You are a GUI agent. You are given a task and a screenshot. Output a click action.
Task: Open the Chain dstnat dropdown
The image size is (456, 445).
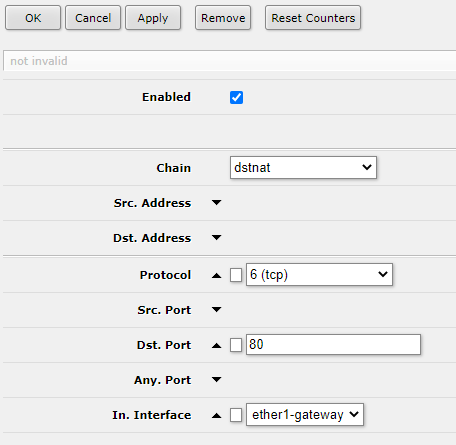click(303, 167)
